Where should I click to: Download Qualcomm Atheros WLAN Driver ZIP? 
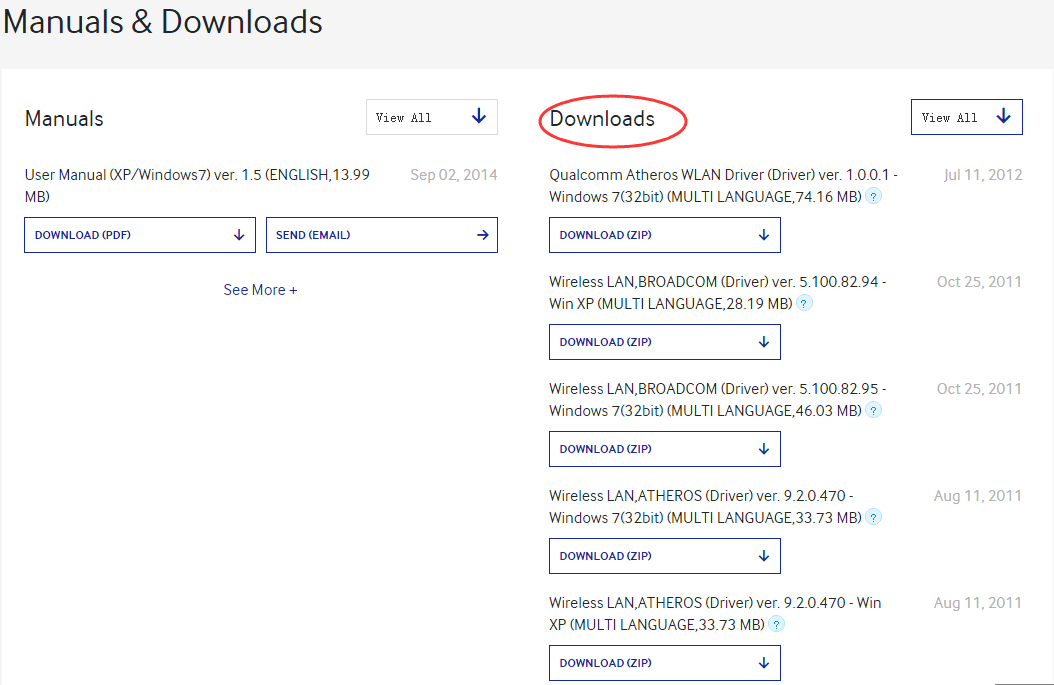click(x=665, y=235)
